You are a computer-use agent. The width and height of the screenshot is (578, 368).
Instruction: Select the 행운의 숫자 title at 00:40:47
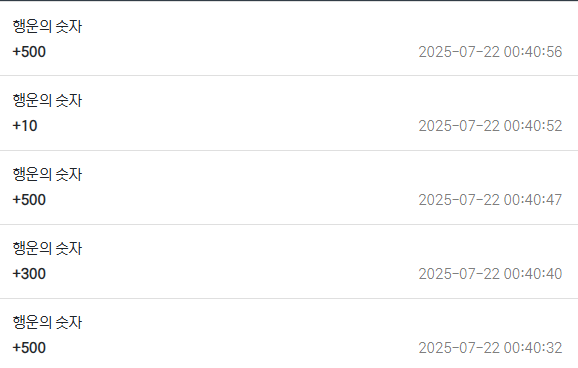click(x=47, y=174)
